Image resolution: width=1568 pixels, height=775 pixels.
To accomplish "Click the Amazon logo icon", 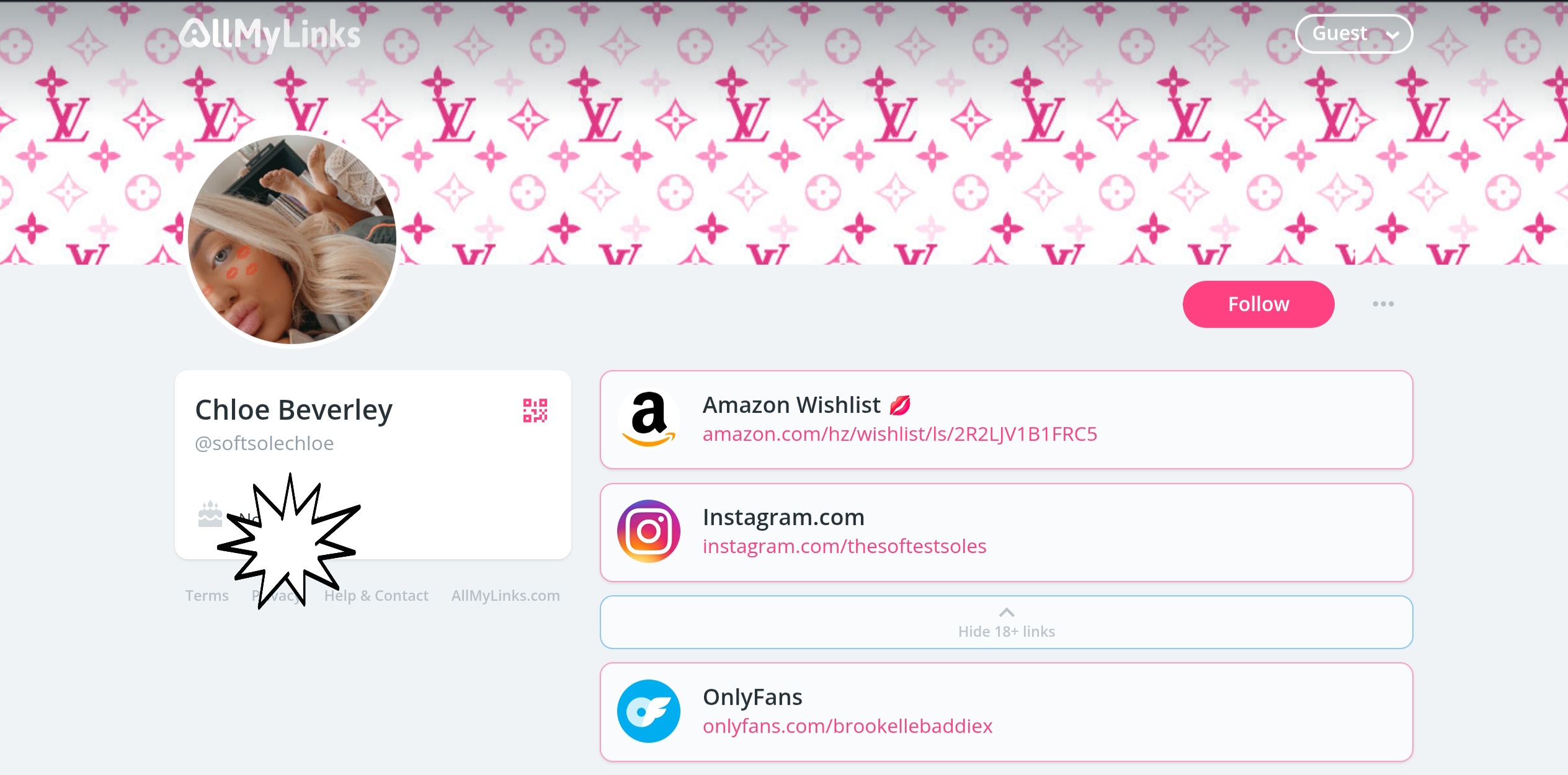I will (x=648, y=419).
